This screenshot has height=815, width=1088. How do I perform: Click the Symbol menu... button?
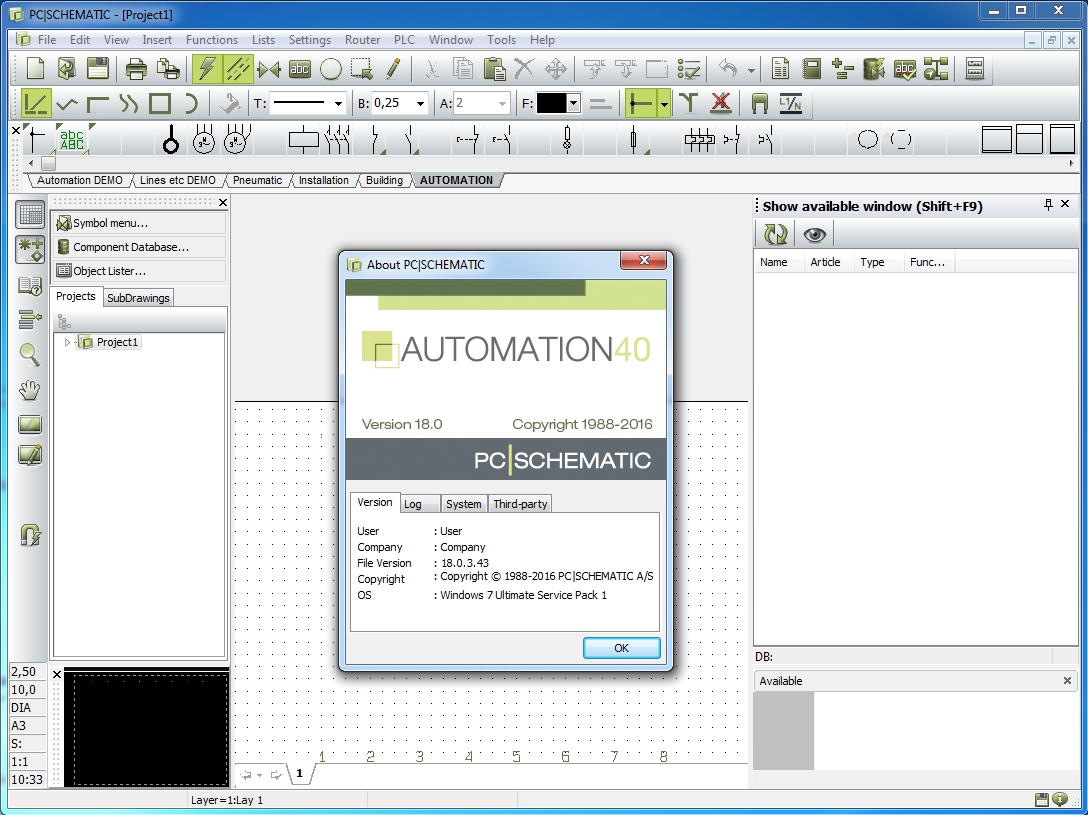(139, 223)
